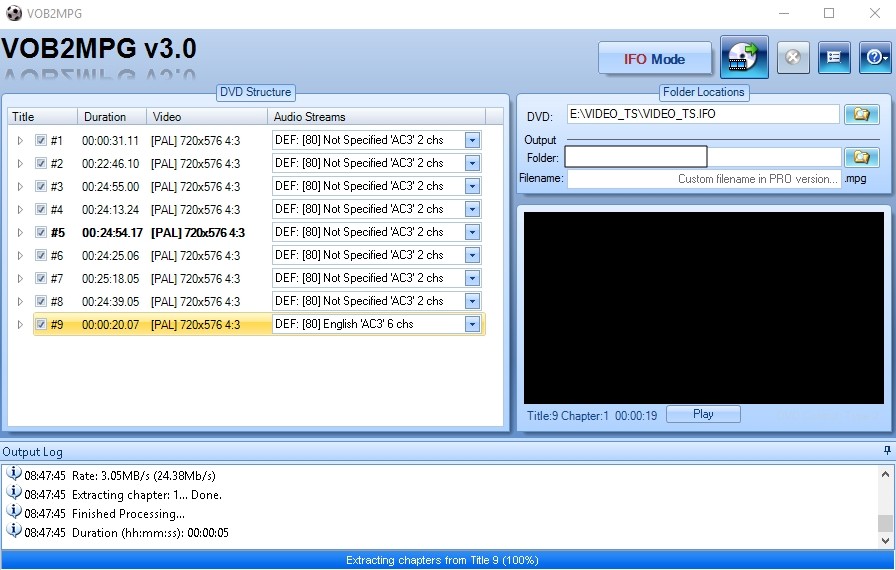Click the Audio Streams column header
The height and width of the screenshot is (570, 896).
(x=377, y=117)
